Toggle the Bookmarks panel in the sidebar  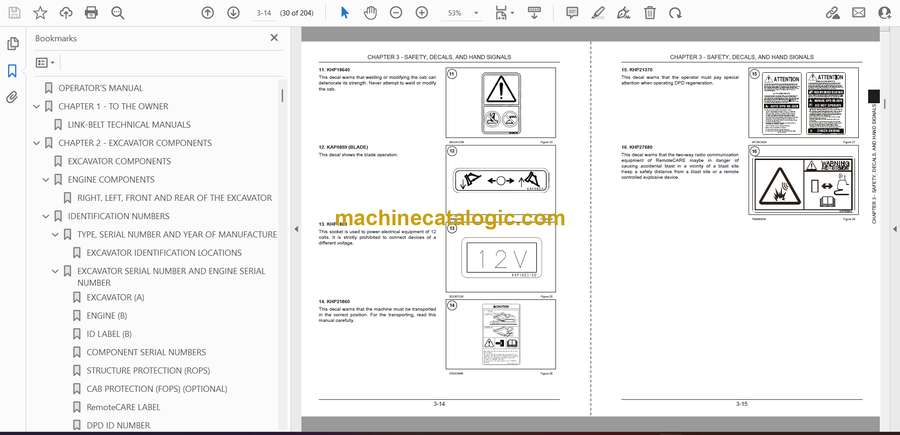point(12,71)
